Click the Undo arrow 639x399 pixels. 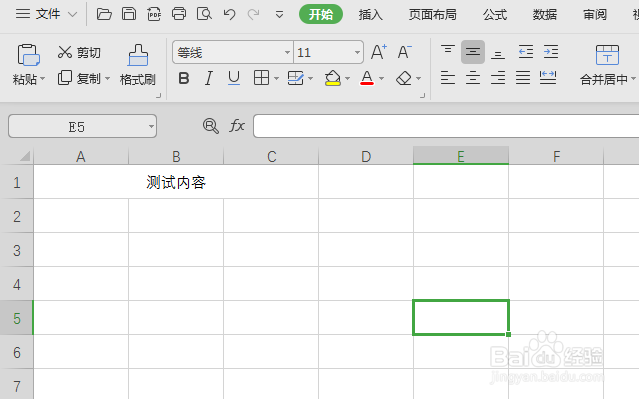click(x=229, y=14)
